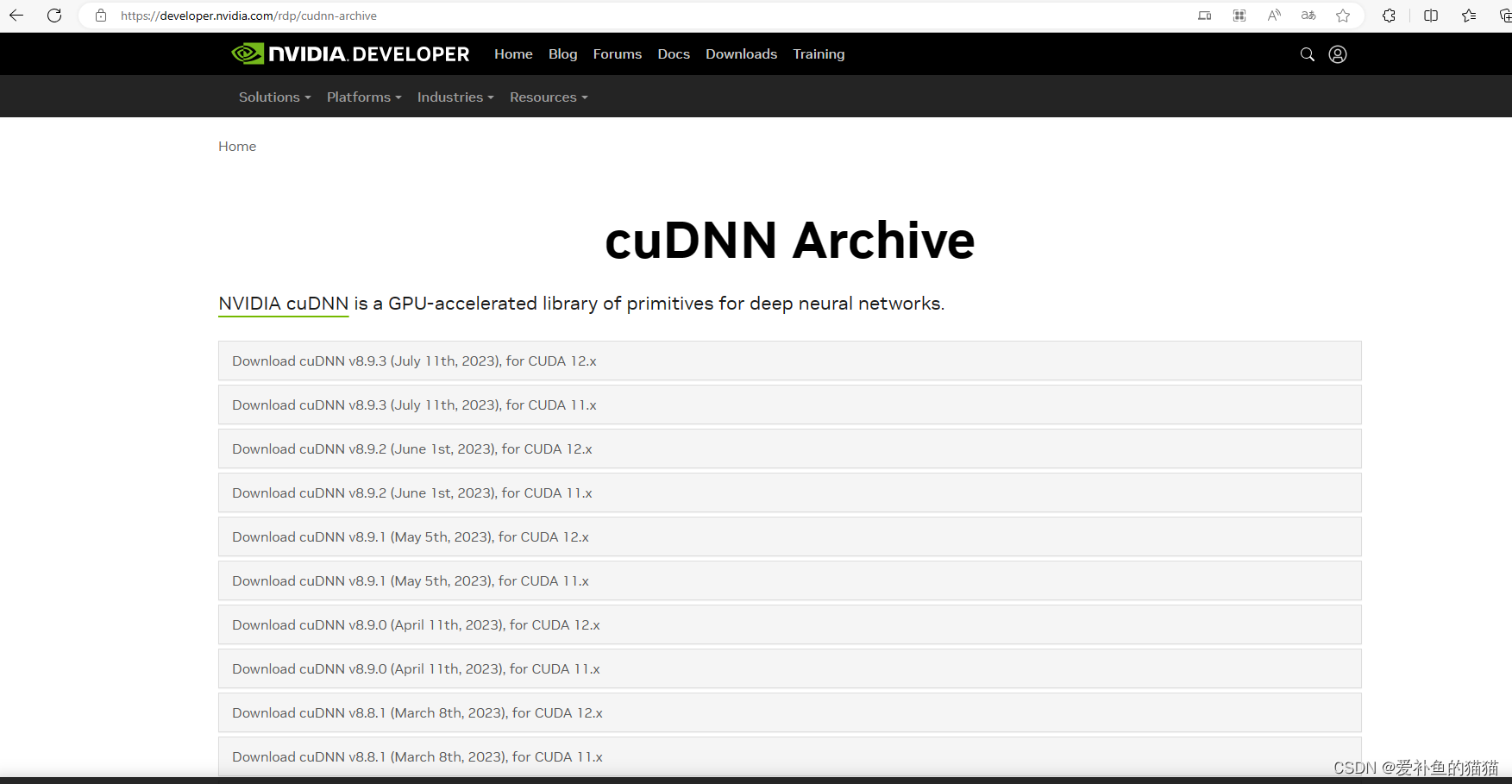Expand cuDNN v8.9.2 for CUDA 11.x

[789, 492]
